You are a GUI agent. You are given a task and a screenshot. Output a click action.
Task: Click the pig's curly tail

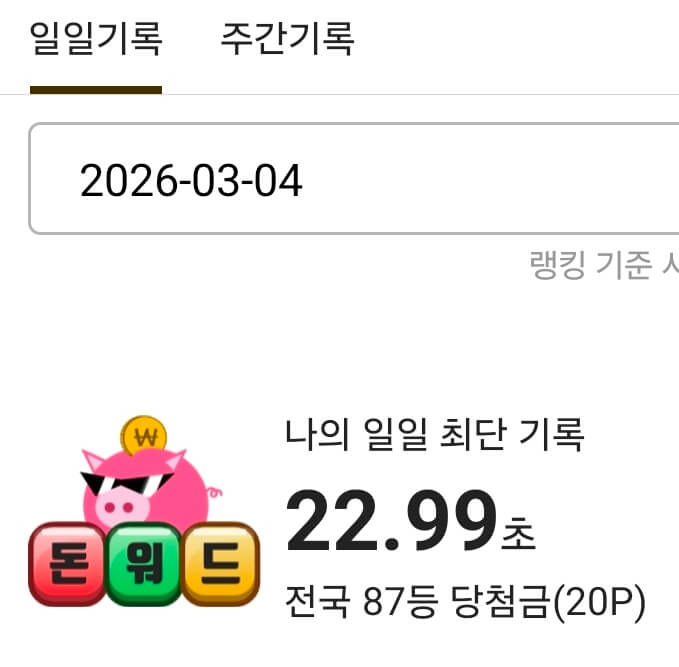point(214,492)
